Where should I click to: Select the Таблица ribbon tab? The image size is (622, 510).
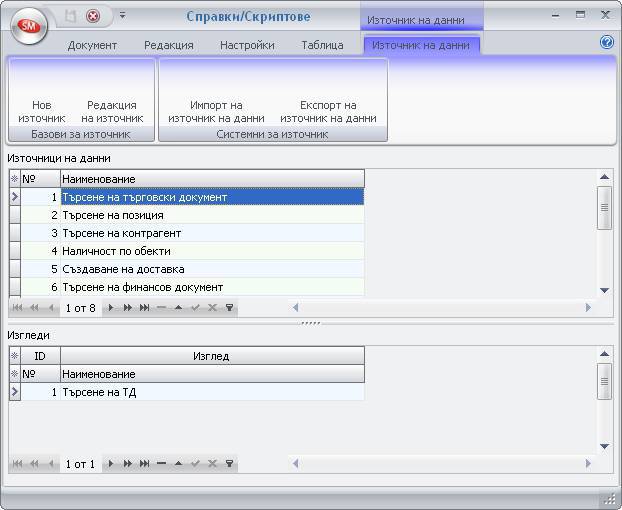322,45
